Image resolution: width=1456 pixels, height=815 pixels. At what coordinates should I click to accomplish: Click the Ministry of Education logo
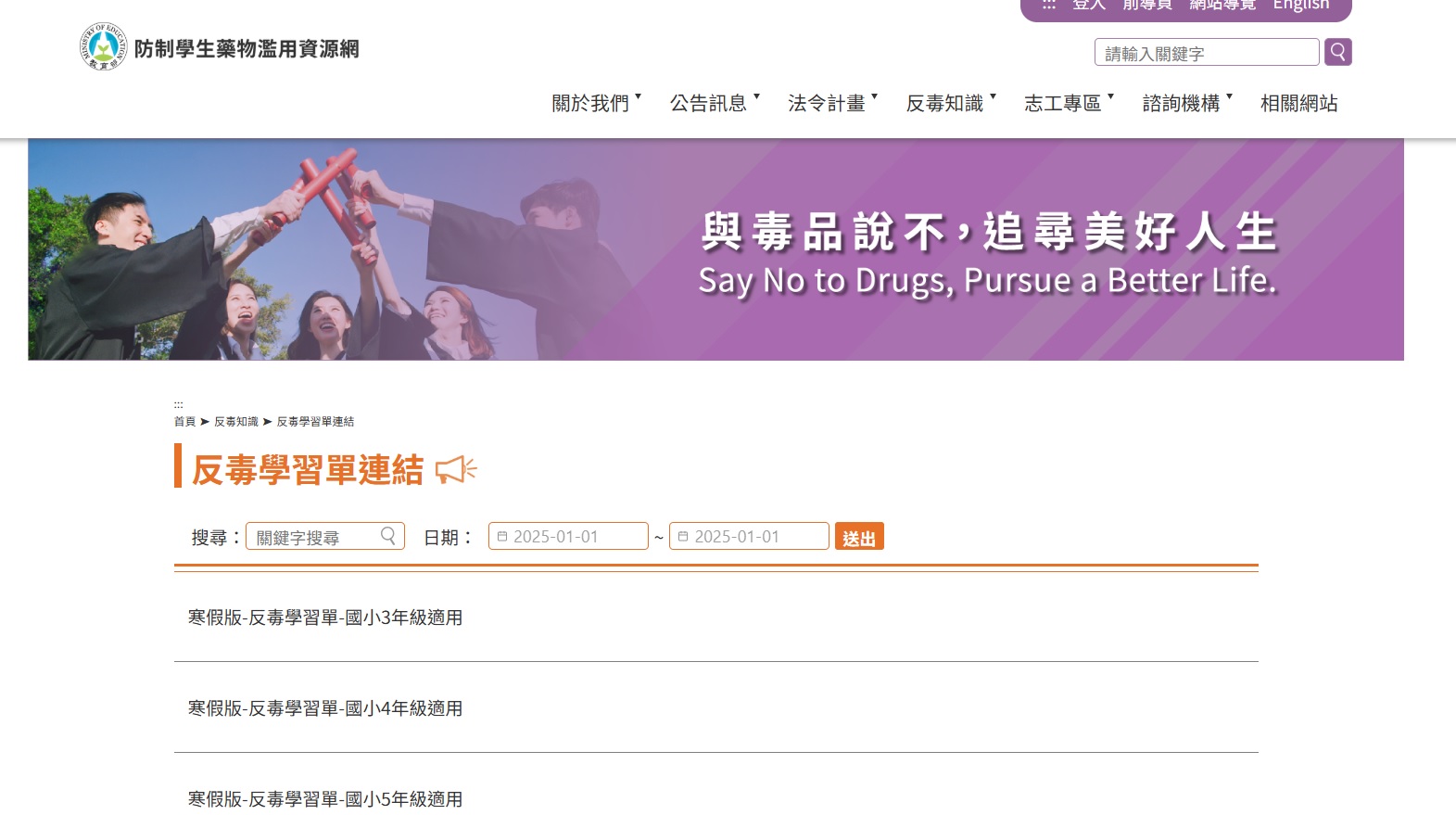tap(103, 47)
